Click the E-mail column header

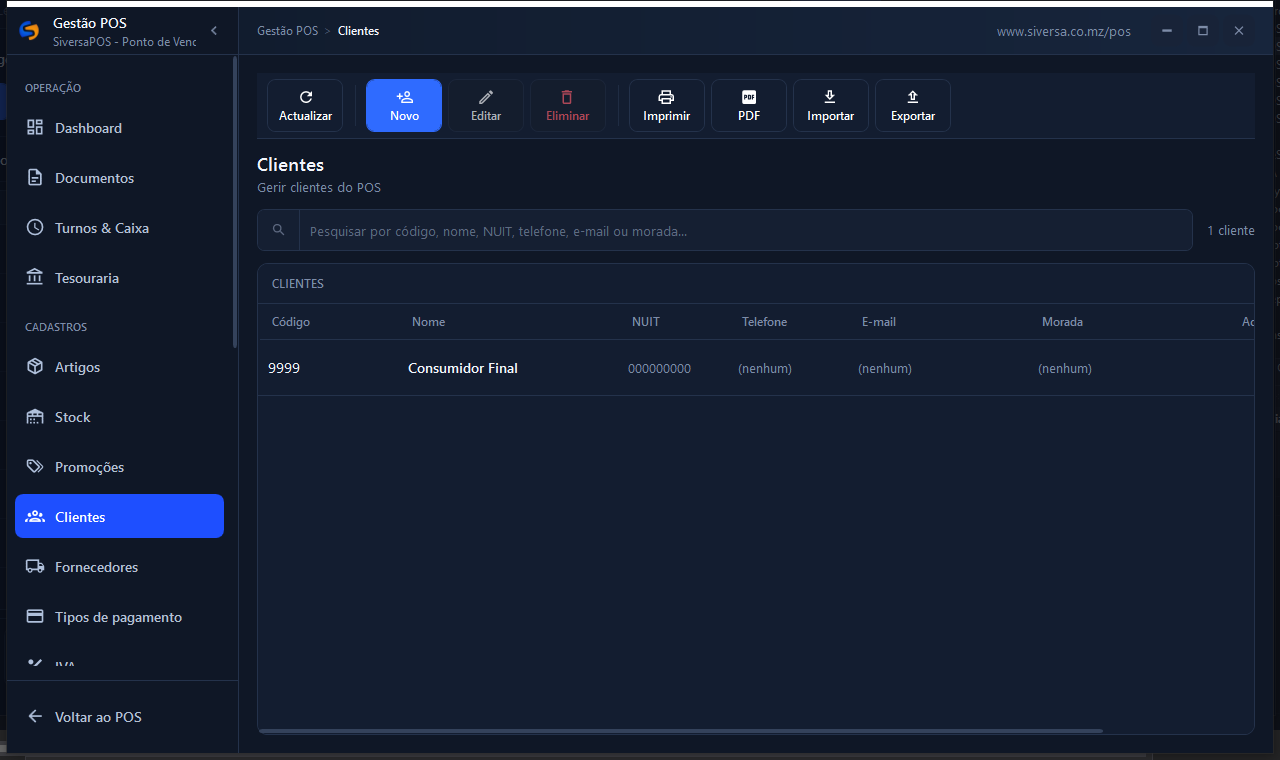(x=879, y=322)
